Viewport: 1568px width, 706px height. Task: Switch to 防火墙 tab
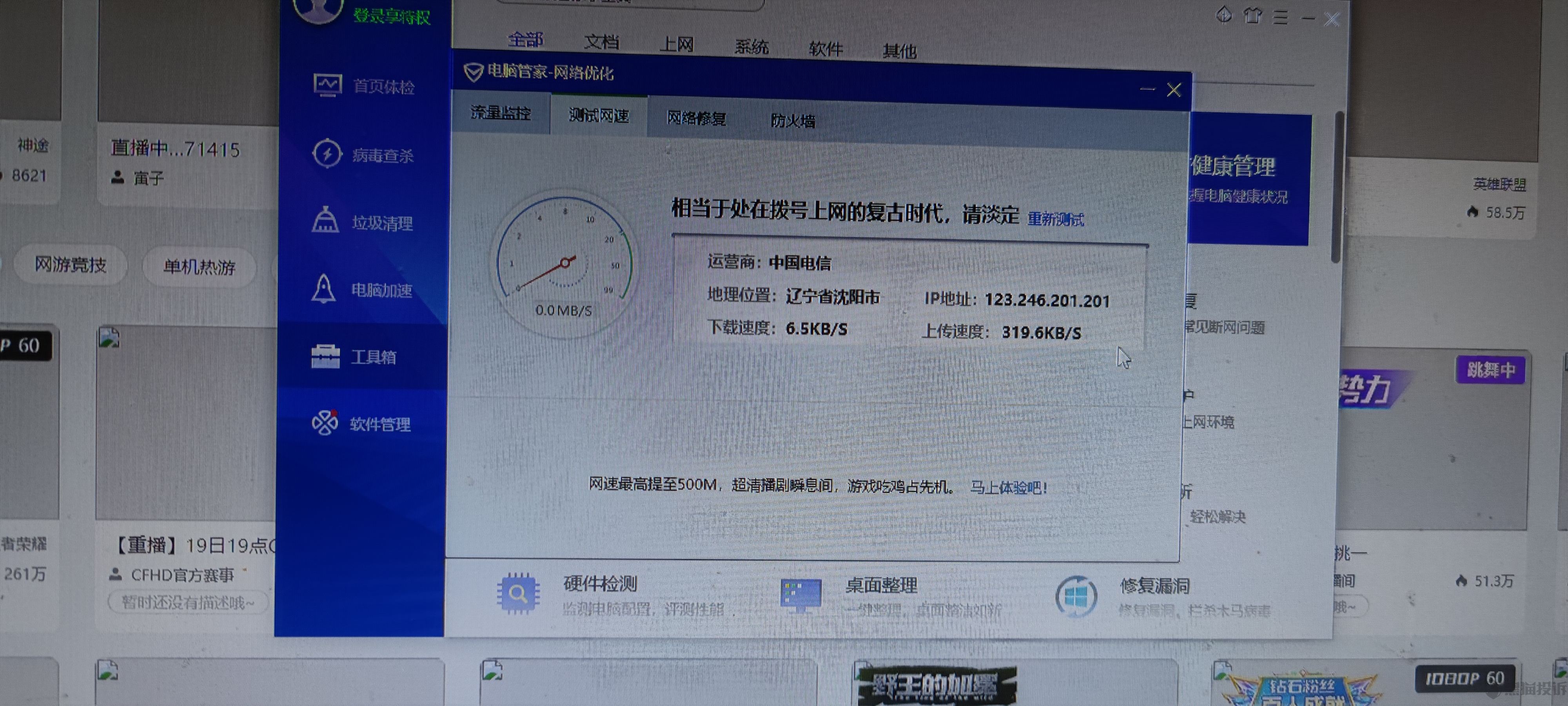coord(793,121)
